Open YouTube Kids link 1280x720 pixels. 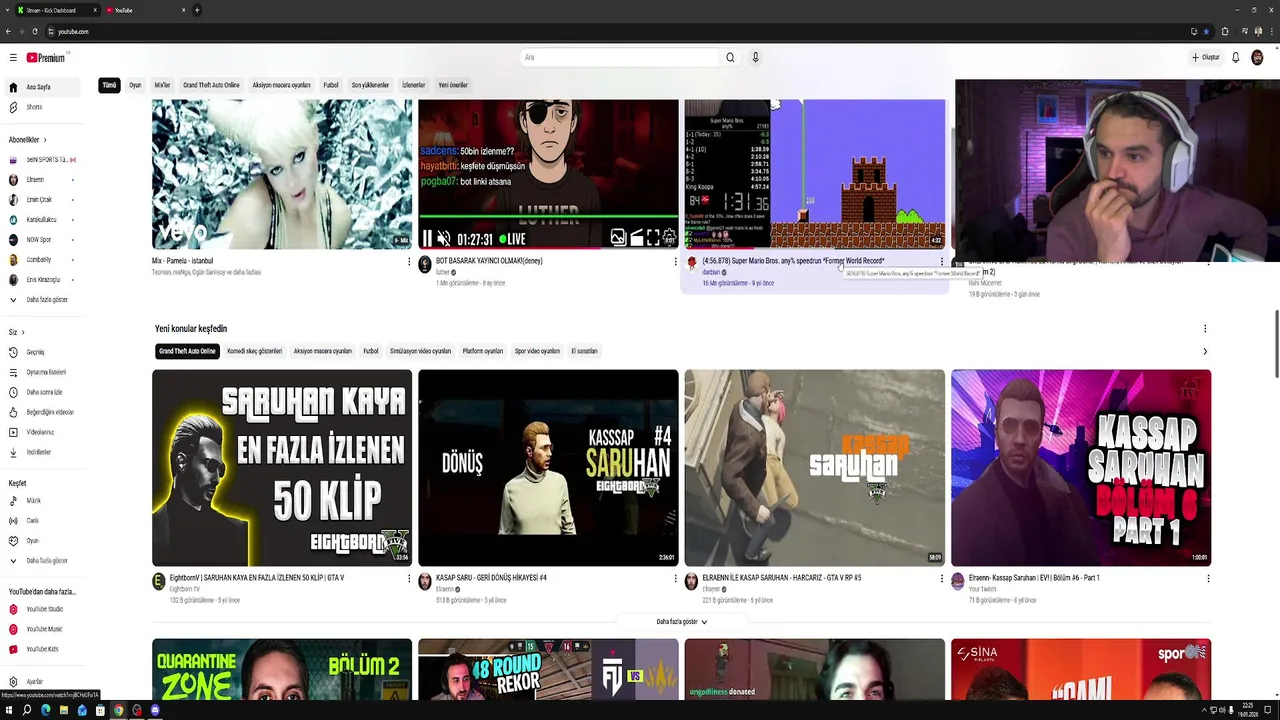click(40, 649)
